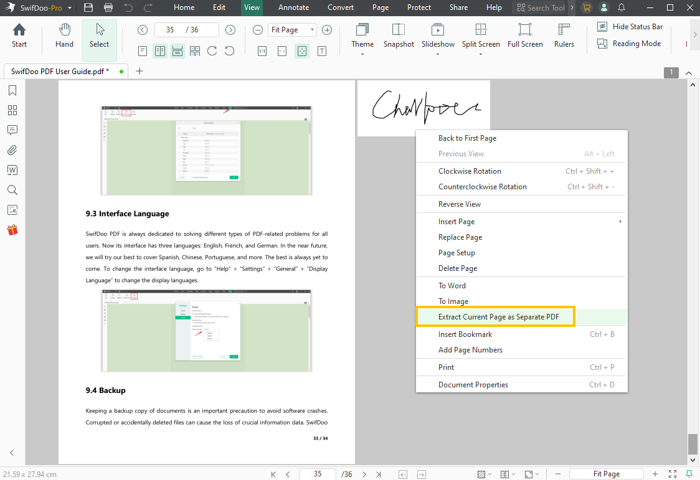Expand the Theme dropdown

point(362,54)
